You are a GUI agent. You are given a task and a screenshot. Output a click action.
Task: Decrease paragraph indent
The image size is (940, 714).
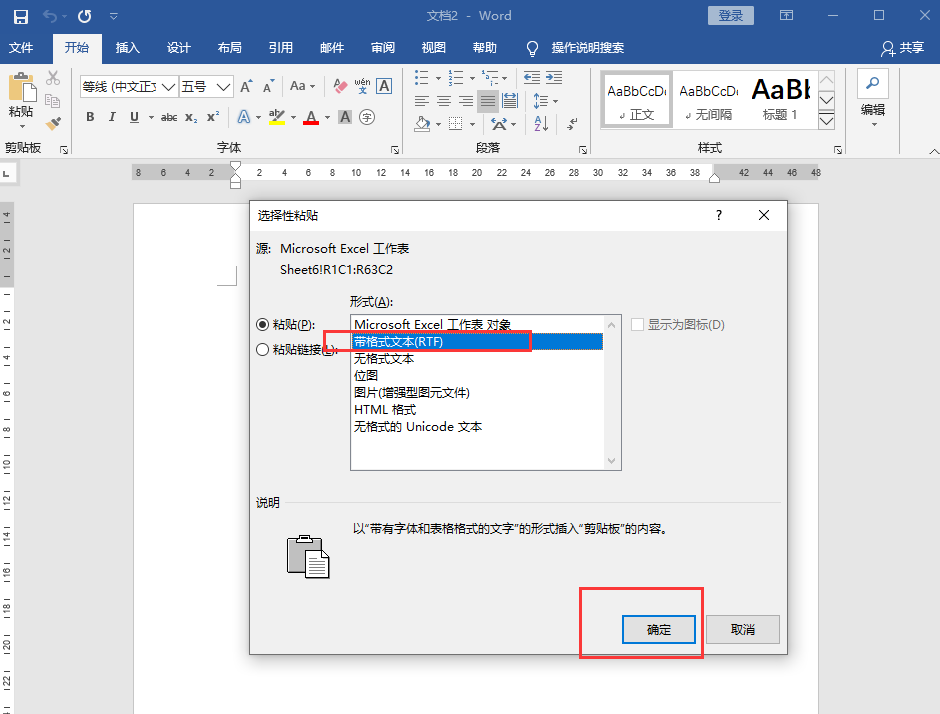532,77
